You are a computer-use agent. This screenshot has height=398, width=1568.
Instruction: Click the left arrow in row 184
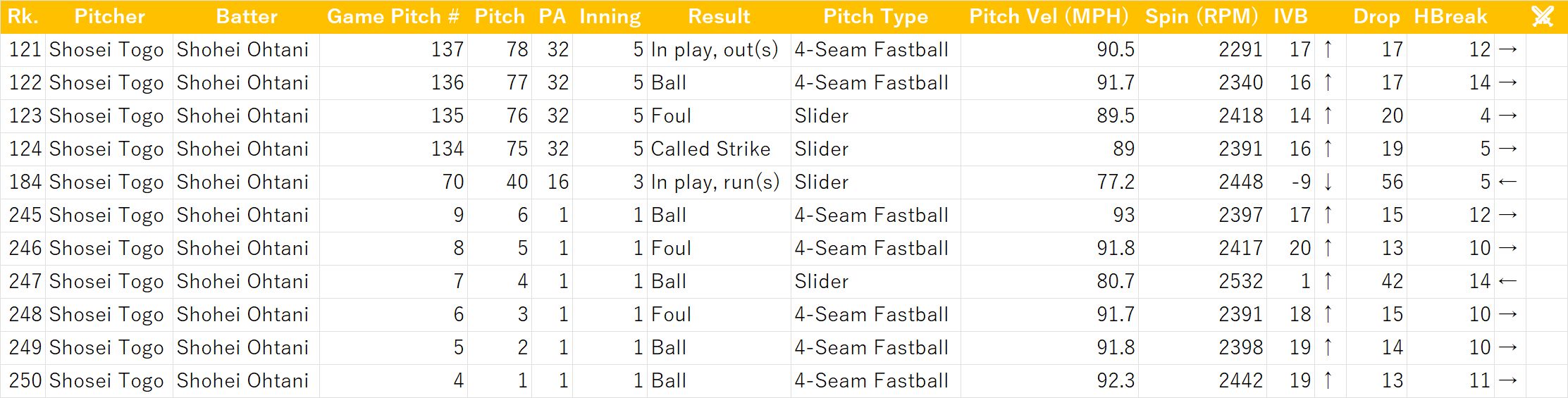pyautogui.click(x=1507, y=182)
